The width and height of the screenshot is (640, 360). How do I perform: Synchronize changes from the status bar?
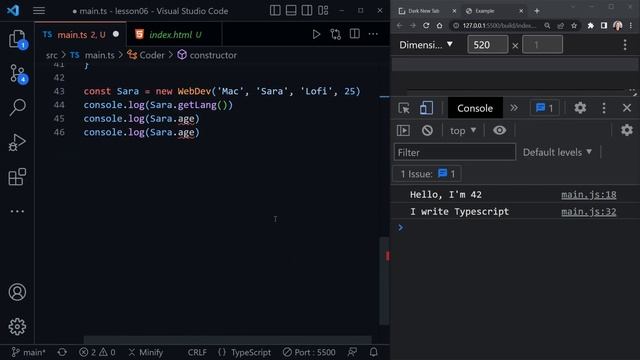(x=62, y=352)
